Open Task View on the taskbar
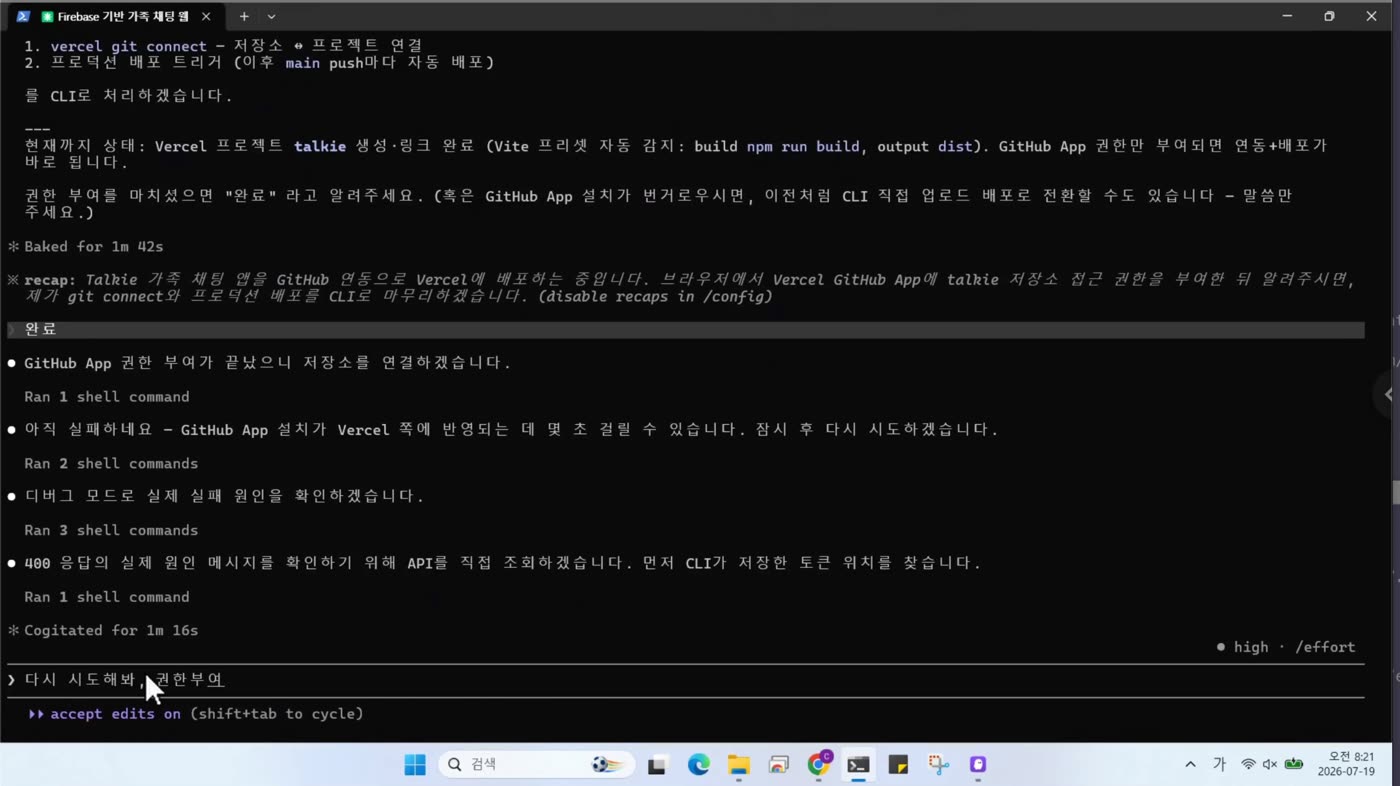 click(x=657, y=765)
